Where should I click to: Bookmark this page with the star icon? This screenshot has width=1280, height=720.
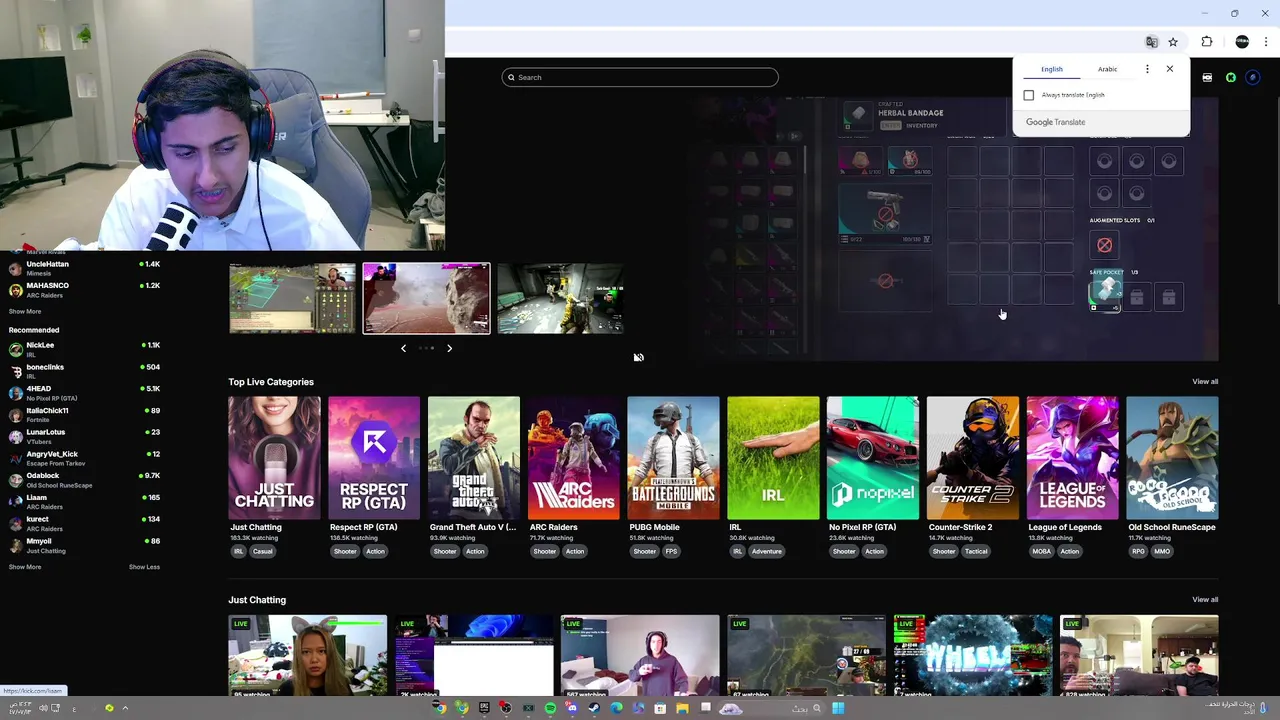tap(1173, 42)
